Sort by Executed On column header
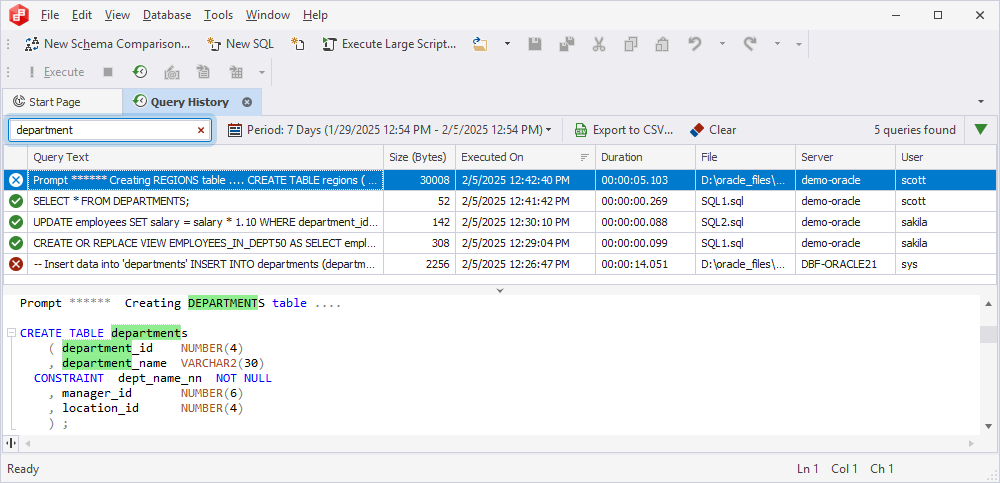The width and height of the screenshot is (1000, 483). (x=526, y=157)
